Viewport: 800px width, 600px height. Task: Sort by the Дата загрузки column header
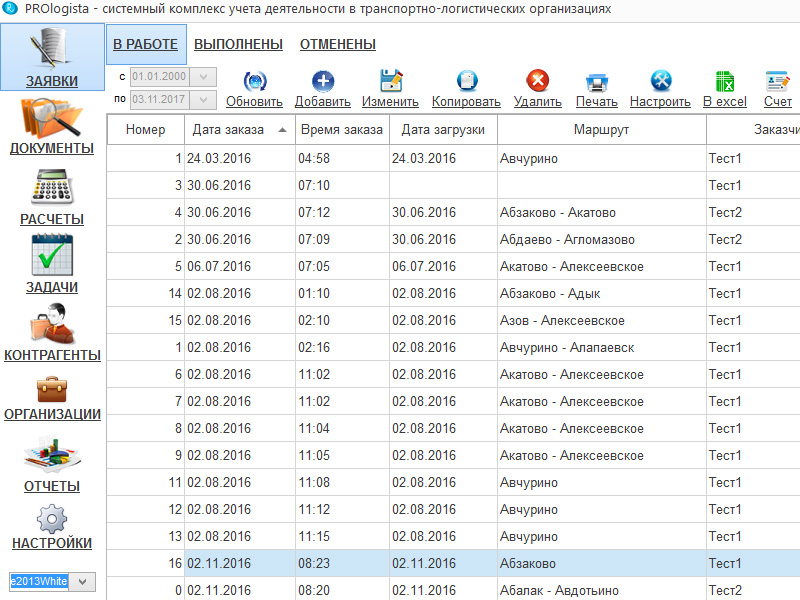click(443, 130)
